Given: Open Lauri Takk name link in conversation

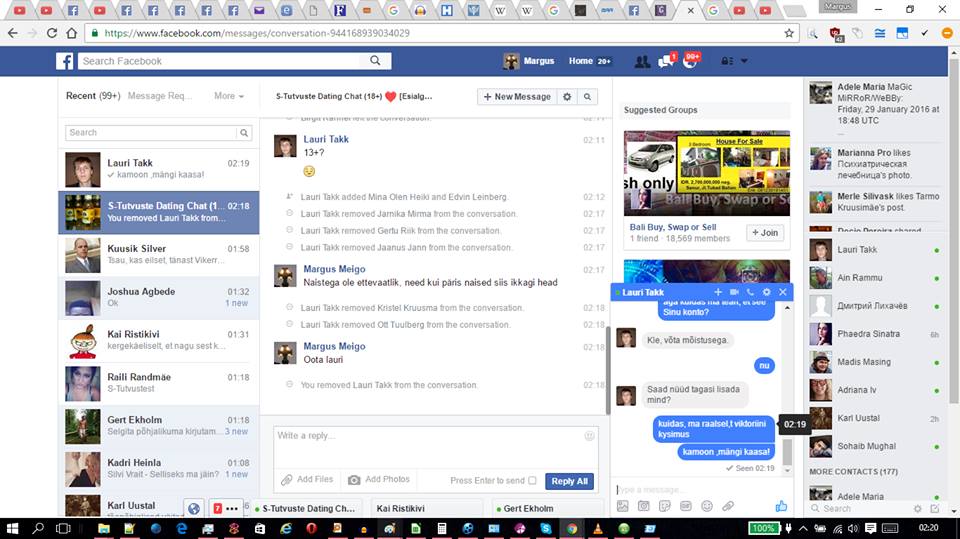Looking at the screenshot, I should pyautogui.click(x=326, y=139).
